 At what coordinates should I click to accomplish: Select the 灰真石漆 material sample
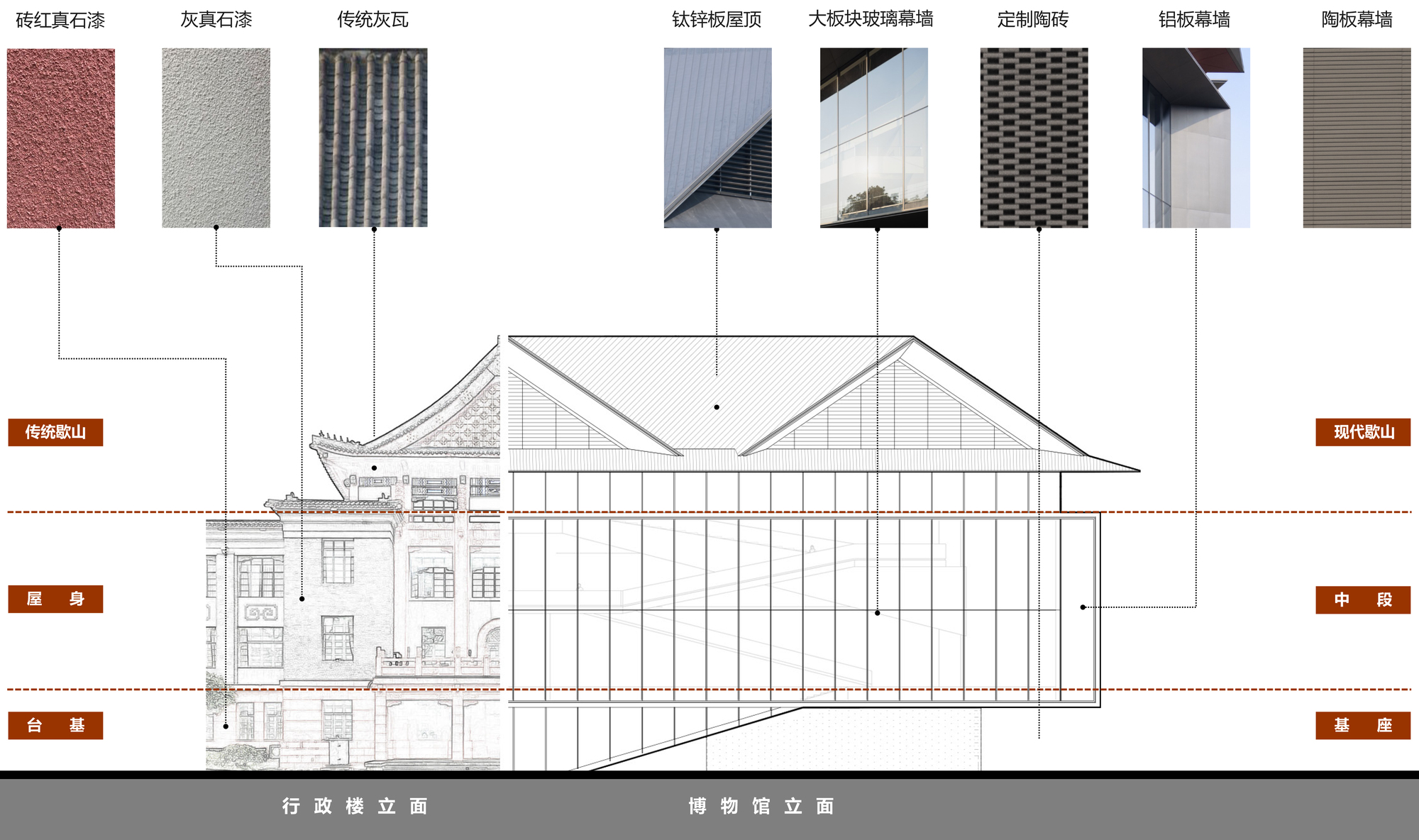tap(217, 136)
